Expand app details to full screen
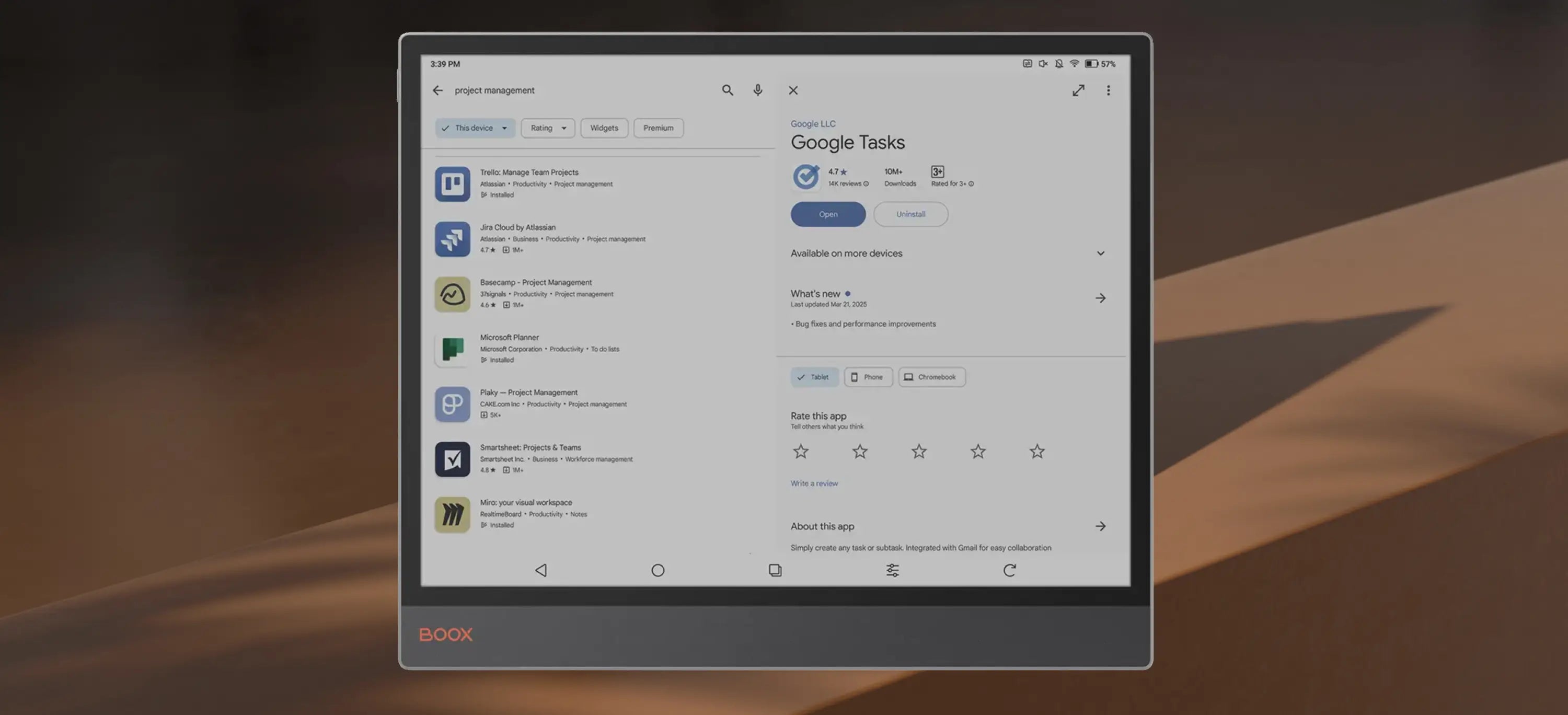Screen dimensions: 1568x715 click(1078, 90)
